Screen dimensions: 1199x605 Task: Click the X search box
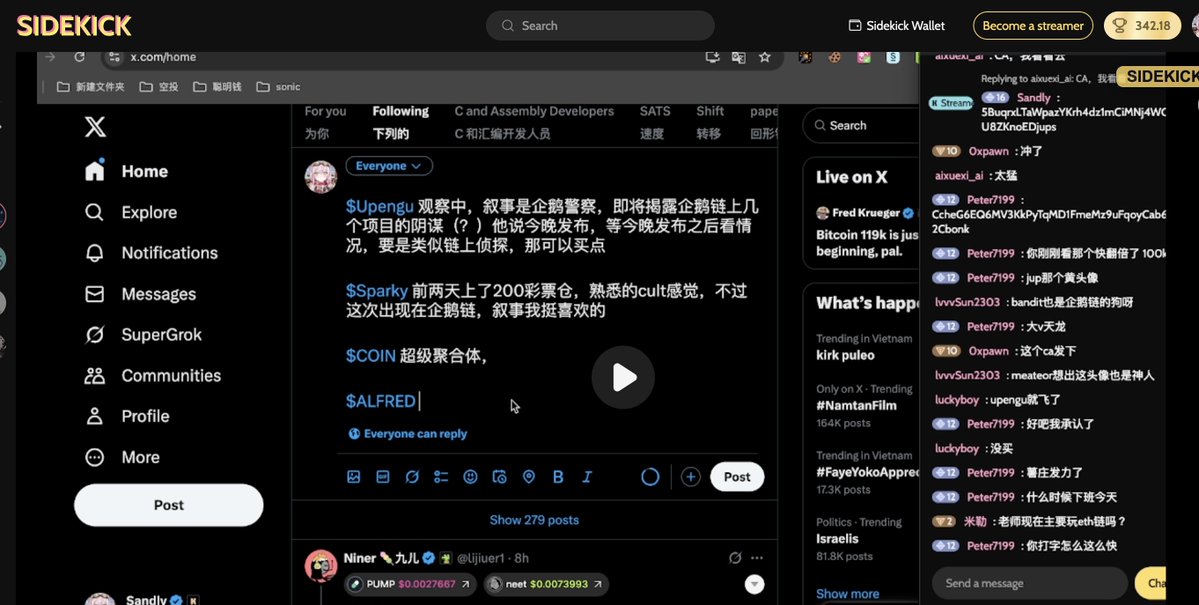(861, 125)
